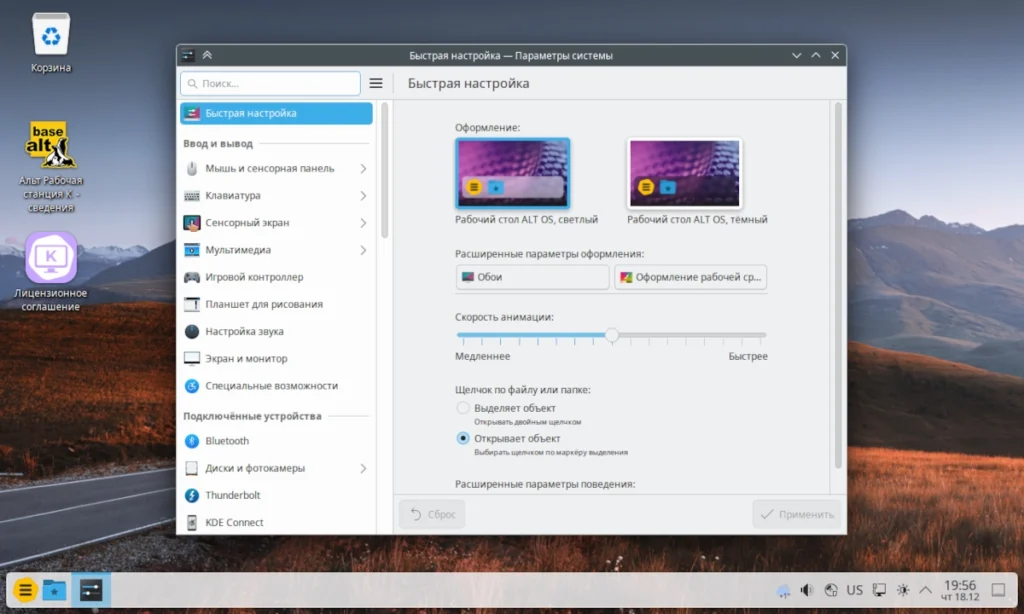1024x614 pixels.
Task: Select the ALT OS тёмный theme thumbnail
Action: click(684, 173)
